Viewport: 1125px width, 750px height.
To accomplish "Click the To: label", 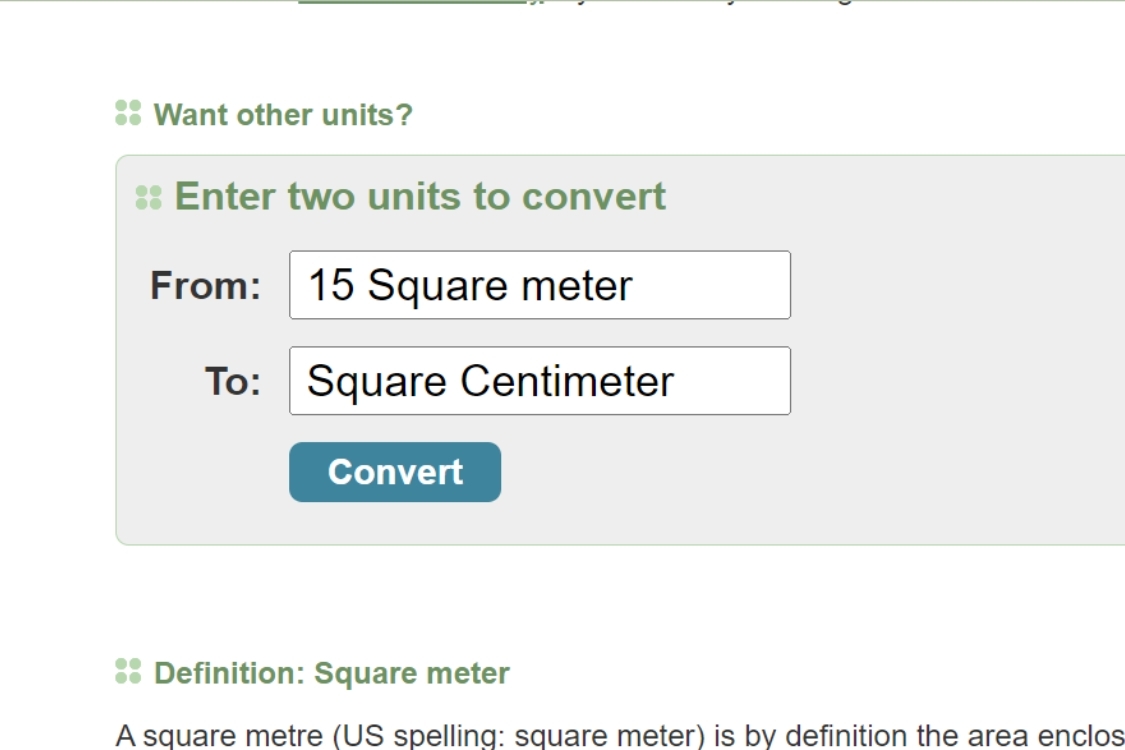I will coord(232,382).
